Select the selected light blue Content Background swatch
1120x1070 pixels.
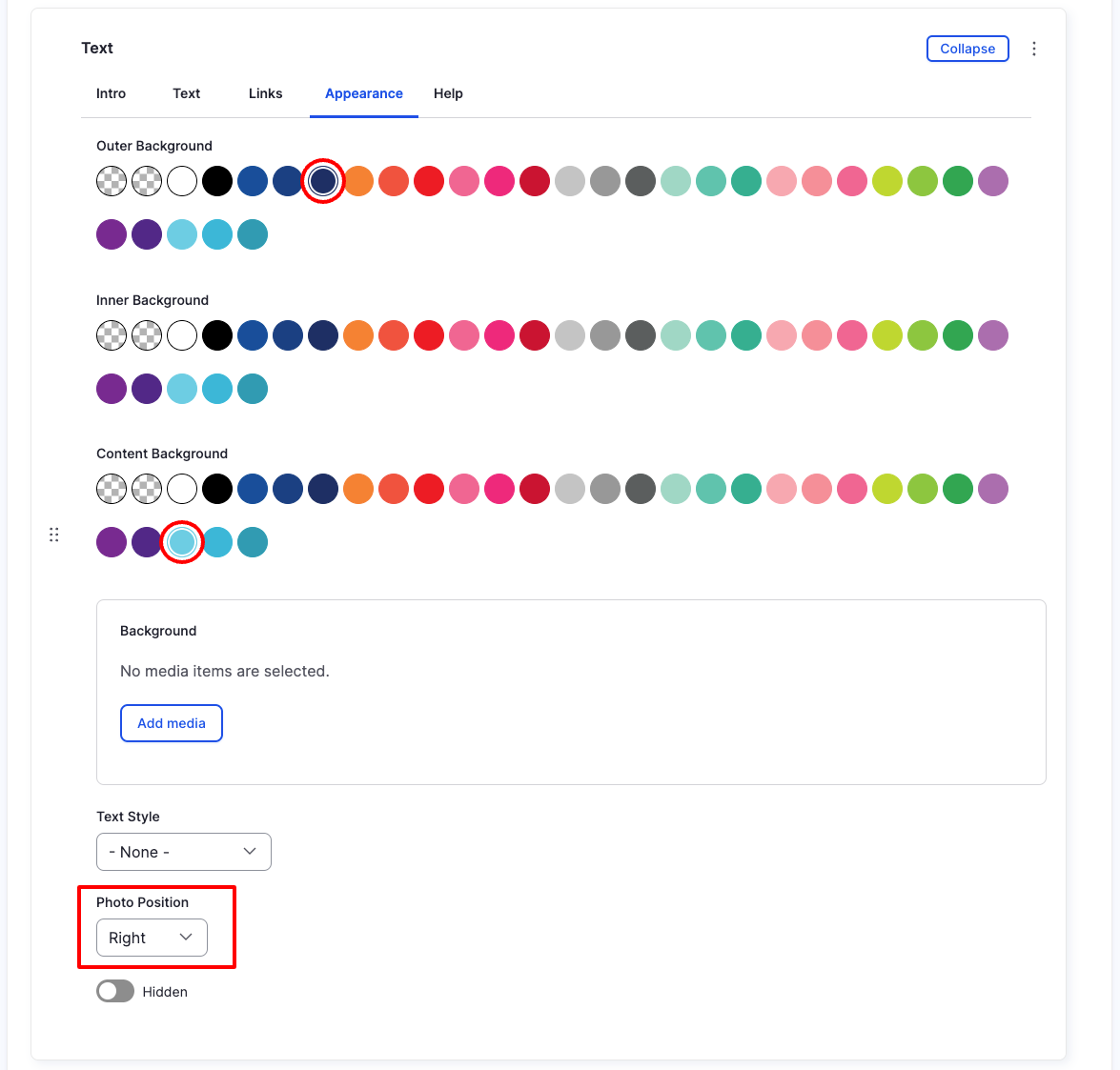[x=182, y=542]
